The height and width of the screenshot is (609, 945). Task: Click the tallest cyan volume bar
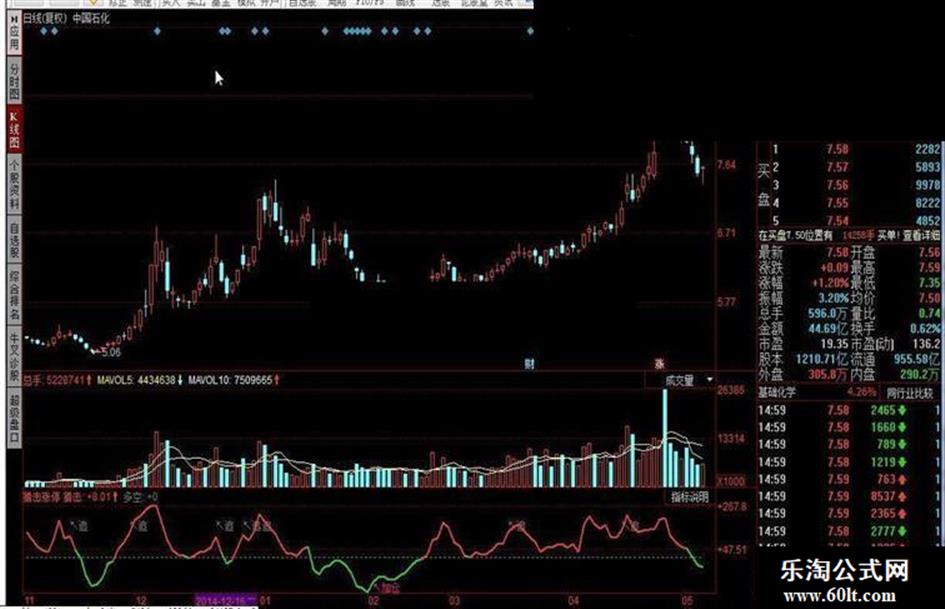pyautogui.click(x=665, y=438)
